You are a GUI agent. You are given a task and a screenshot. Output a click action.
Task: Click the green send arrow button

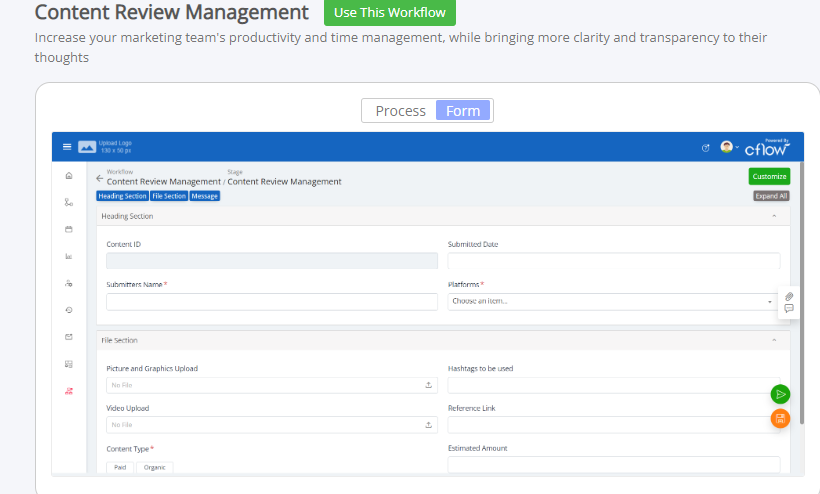click(780, 394)
